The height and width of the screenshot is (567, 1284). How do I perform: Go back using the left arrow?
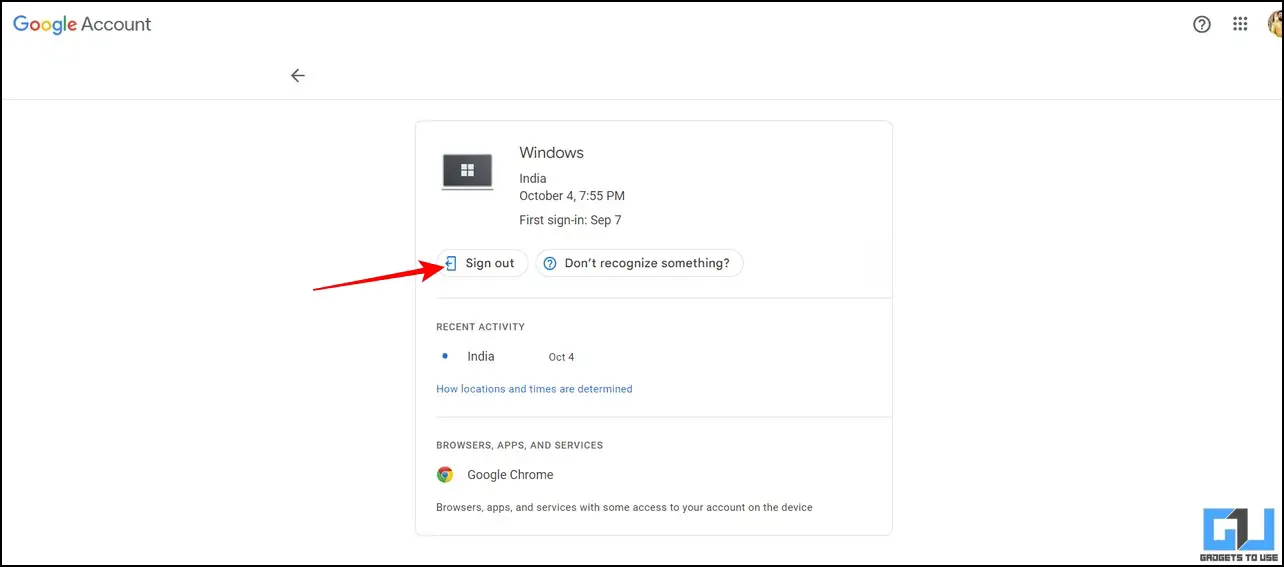click(297, 75)
